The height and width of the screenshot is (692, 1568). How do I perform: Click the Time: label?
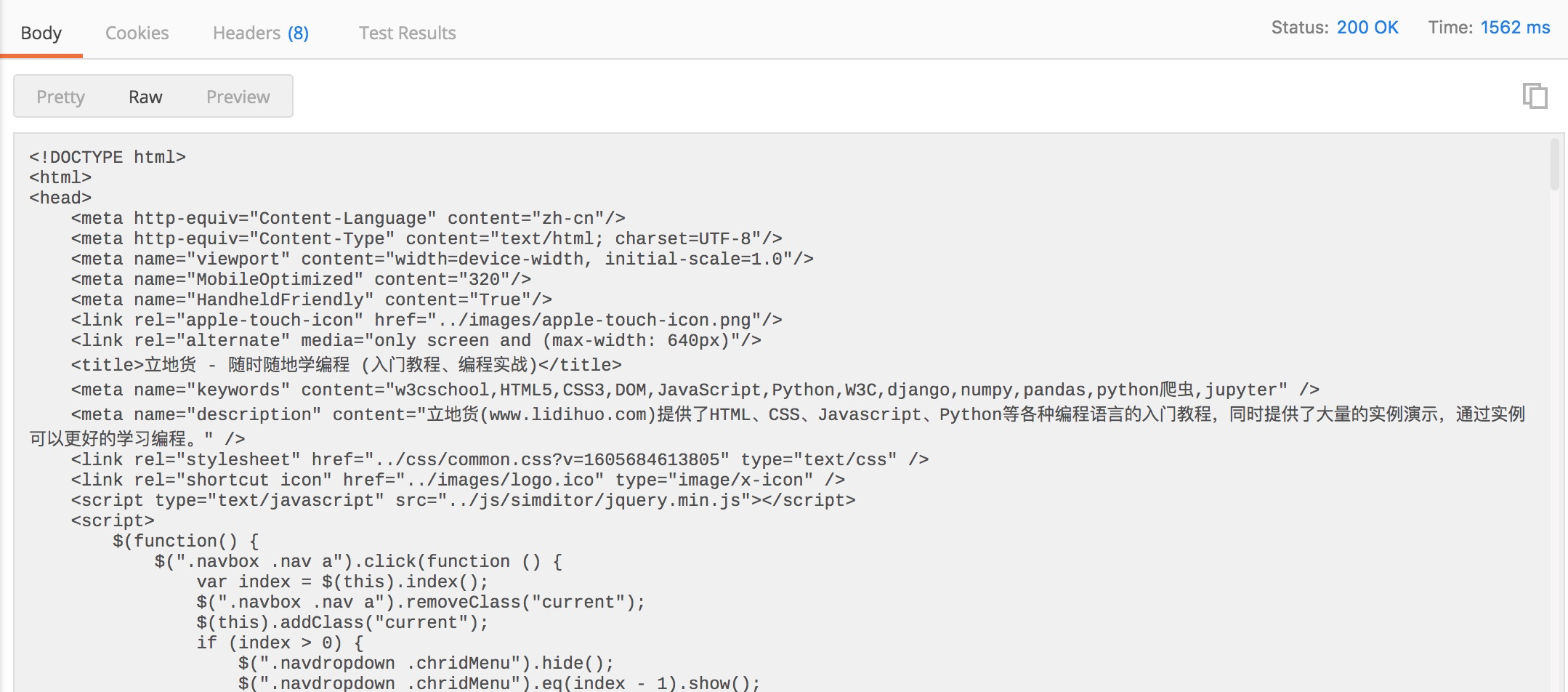pos(1450,28)
